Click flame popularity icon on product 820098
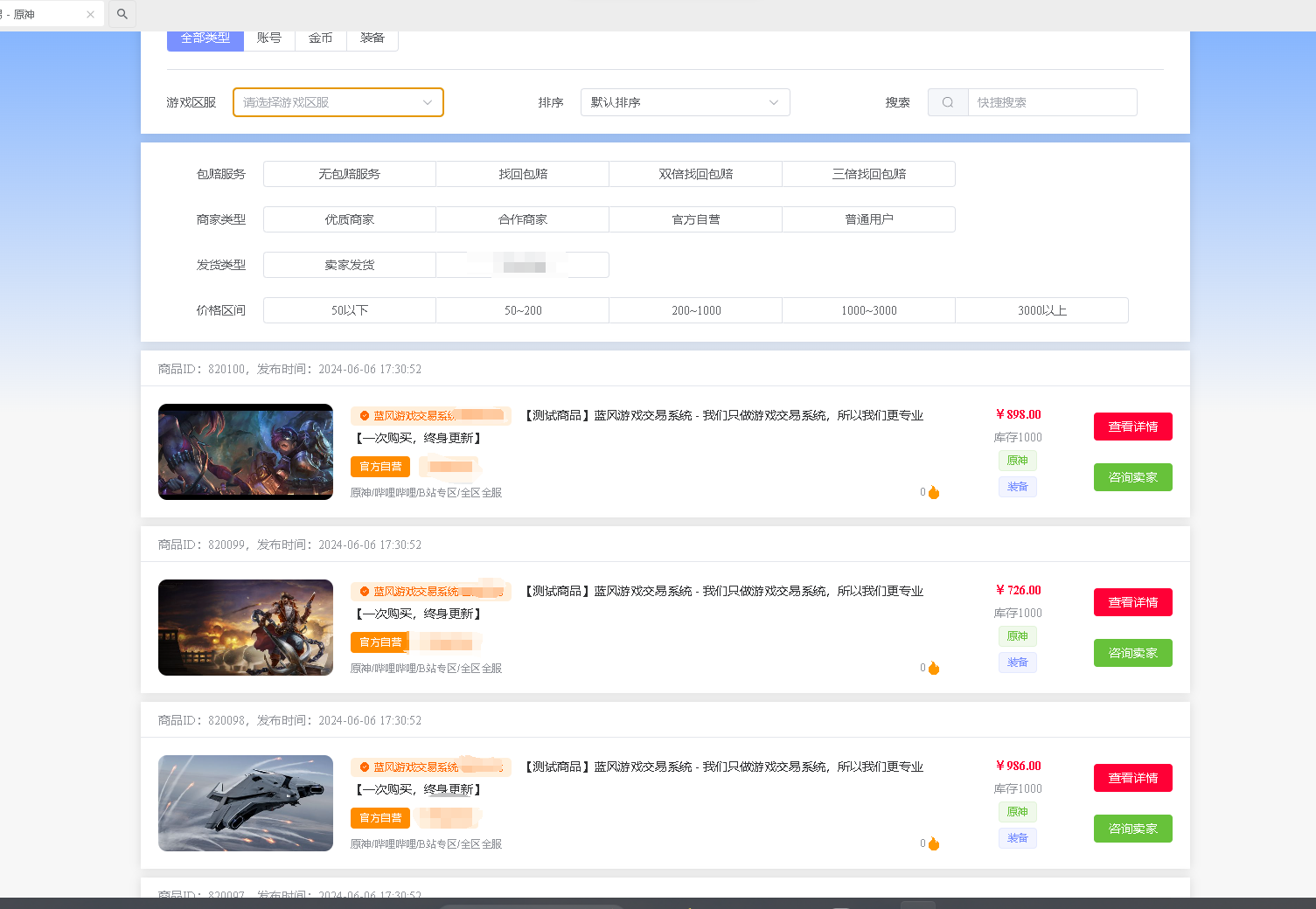Screen dimensions: 1316x909 point(934,844)
